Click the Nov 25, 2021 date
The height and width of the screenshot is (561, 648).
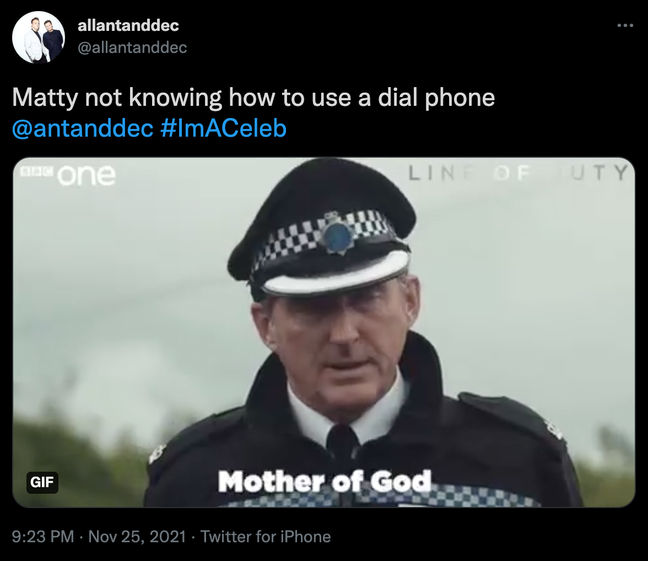point(137,537)
